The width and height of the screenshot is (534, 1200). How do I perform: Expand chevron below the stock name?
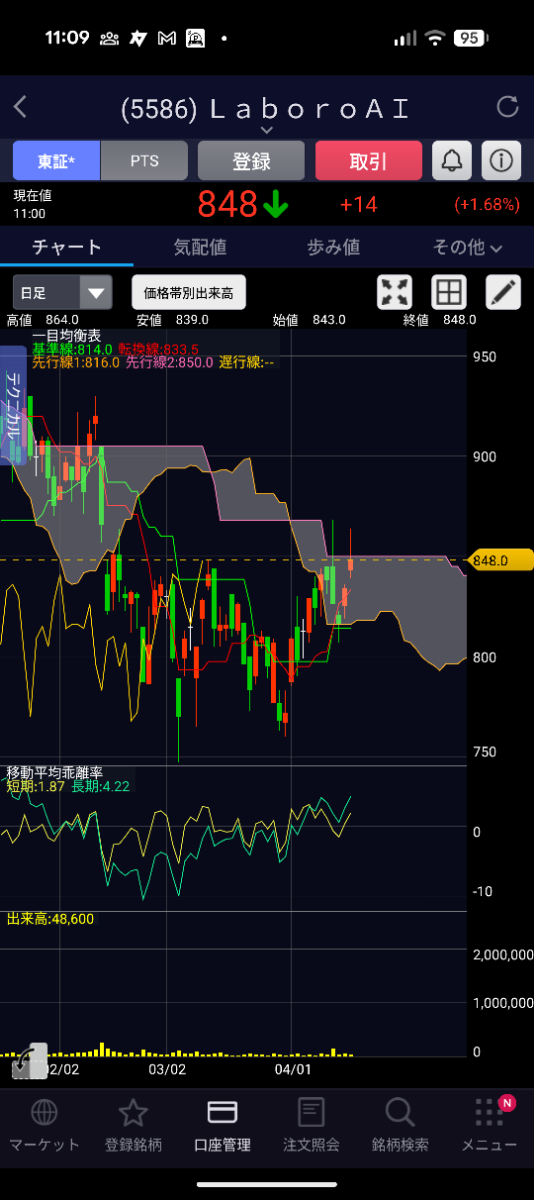(267, 130)
